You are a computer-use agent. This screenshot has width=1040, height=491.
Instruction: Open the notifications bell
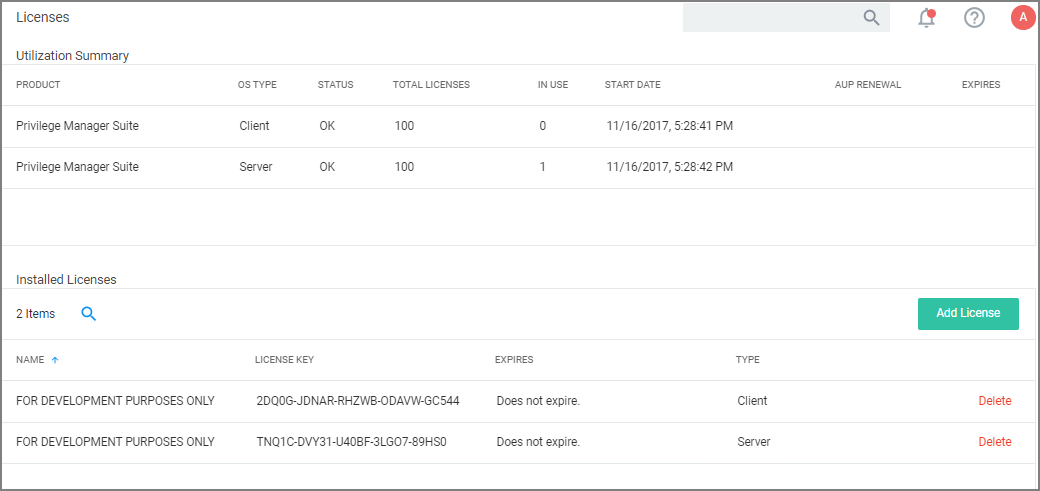pos(927,17)
